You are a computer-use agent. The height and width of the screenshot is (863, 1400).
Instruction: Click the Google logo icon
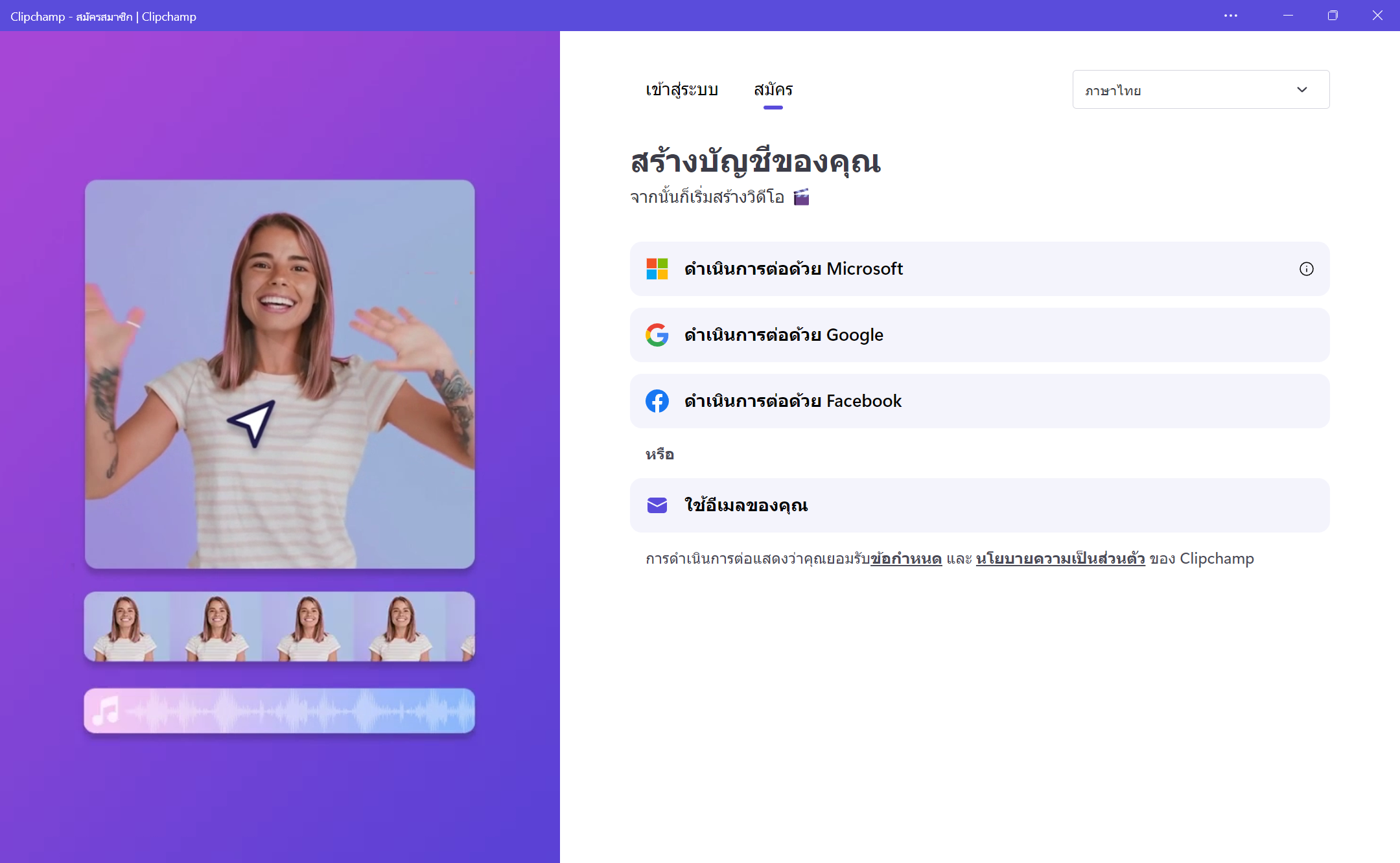point(657,335)
